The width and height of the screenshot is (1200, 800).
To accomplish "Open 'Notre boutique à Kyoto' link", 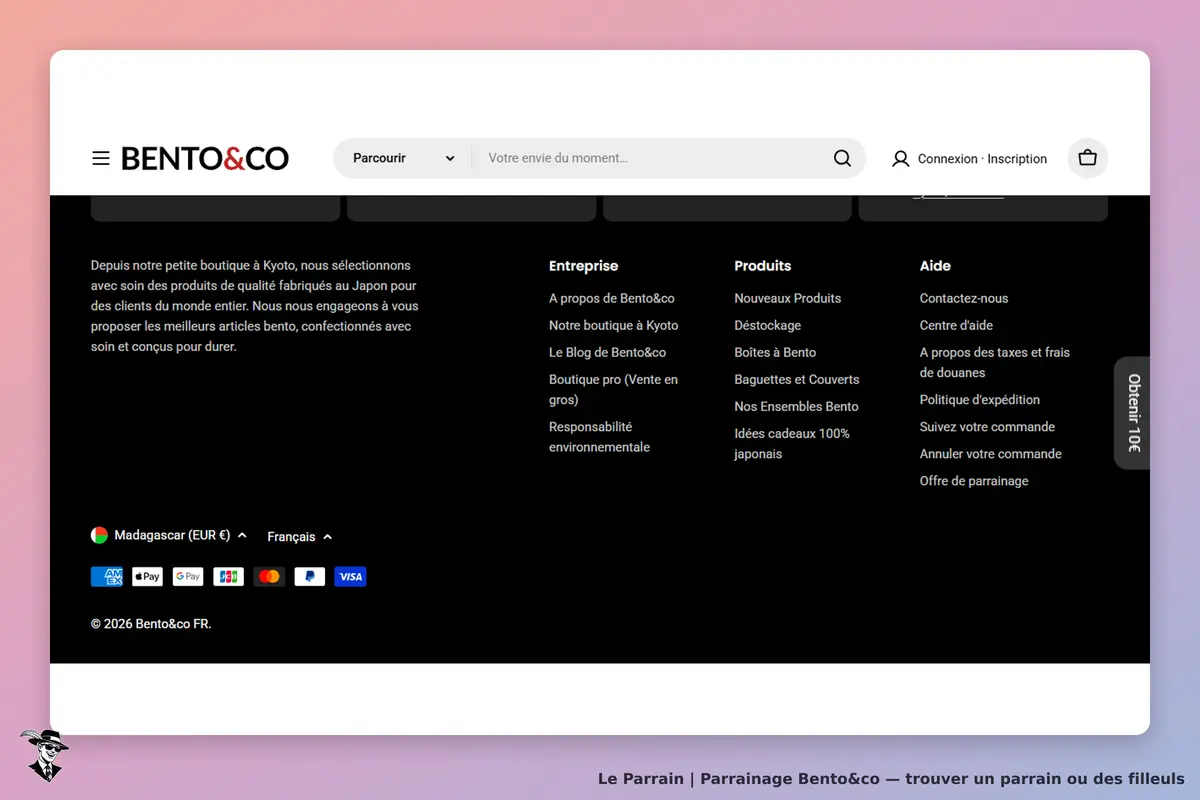I will [x=613, y=325].
